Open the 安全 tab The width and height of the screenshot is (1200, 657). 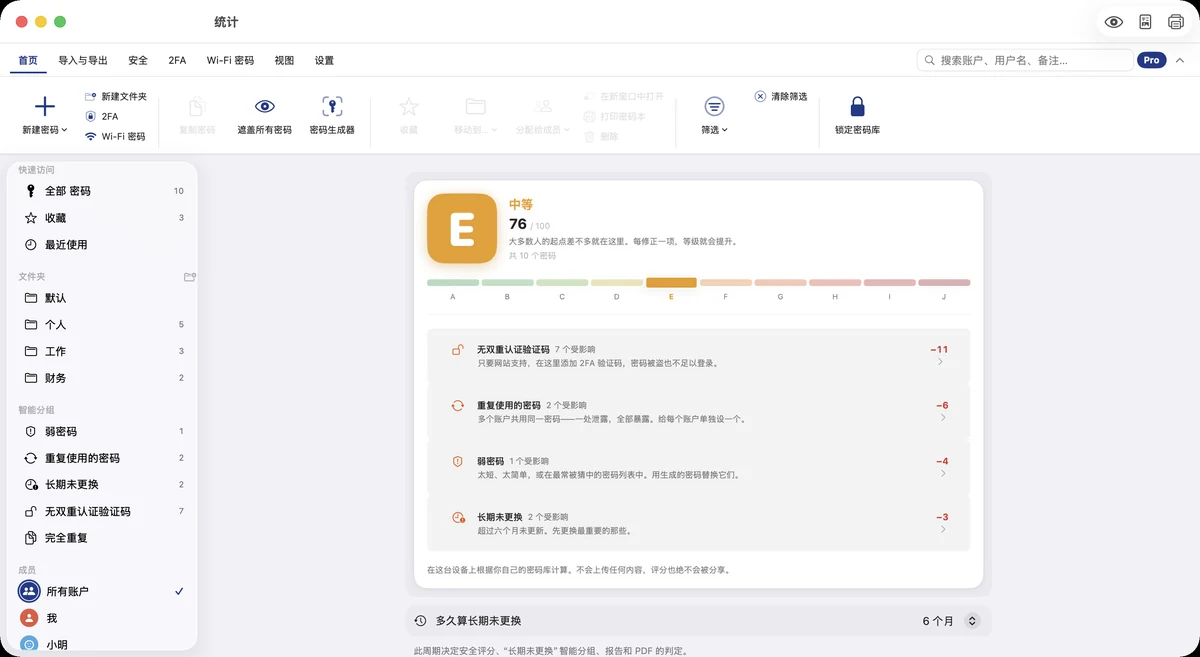(138, 60)
